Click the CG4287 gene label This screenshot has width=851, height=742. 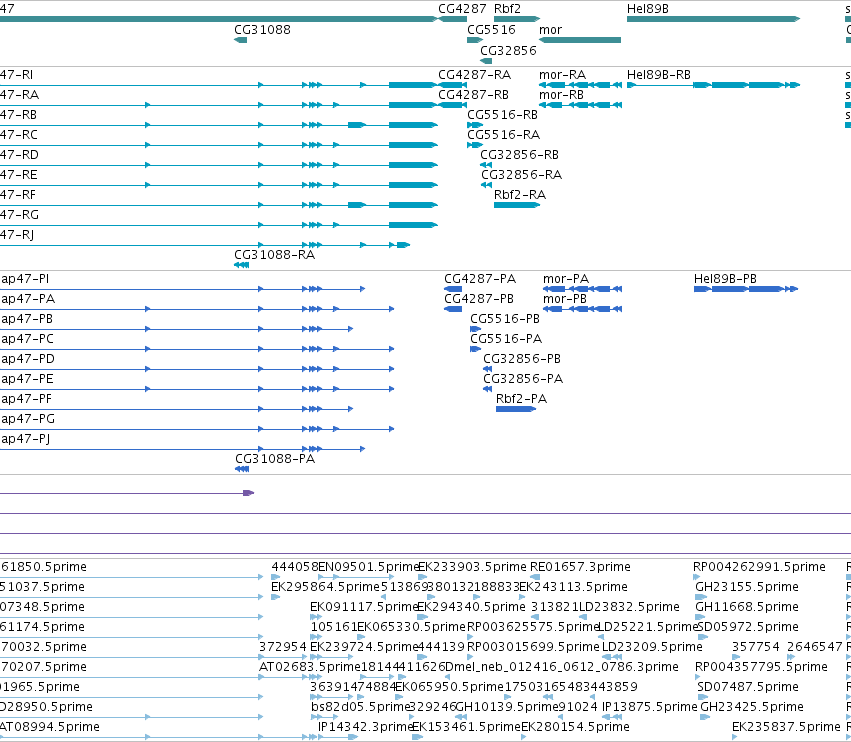pyautogui.click(x=462, y=9)
